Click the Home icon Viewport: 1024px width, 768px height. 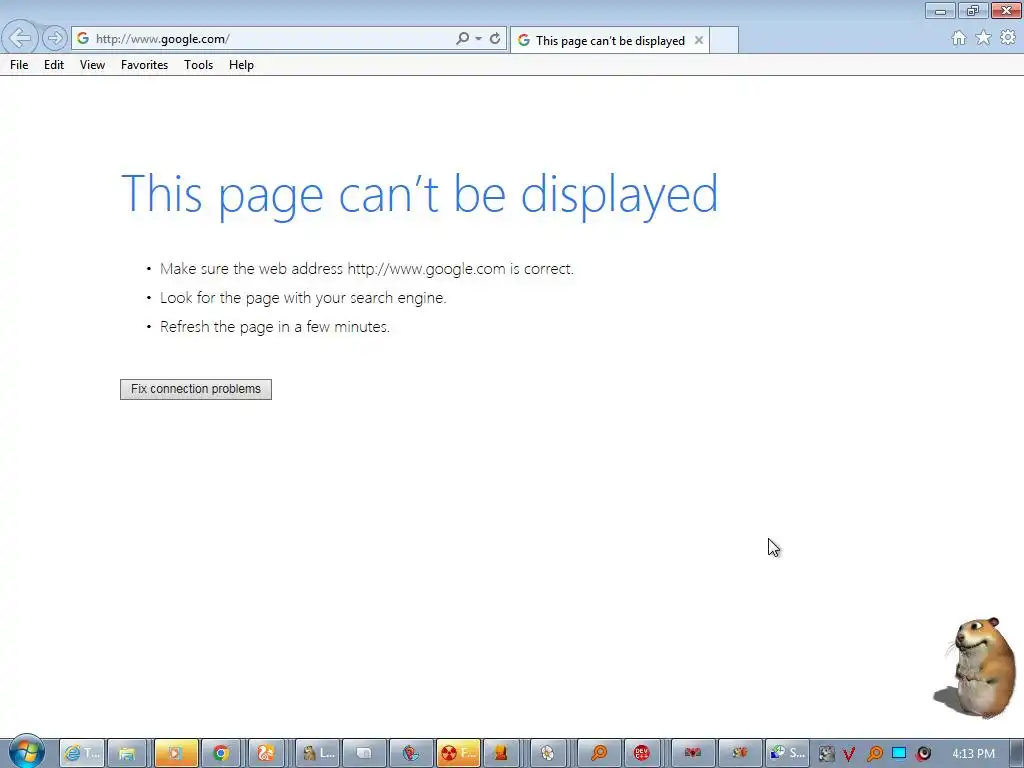tap(959, 38)
